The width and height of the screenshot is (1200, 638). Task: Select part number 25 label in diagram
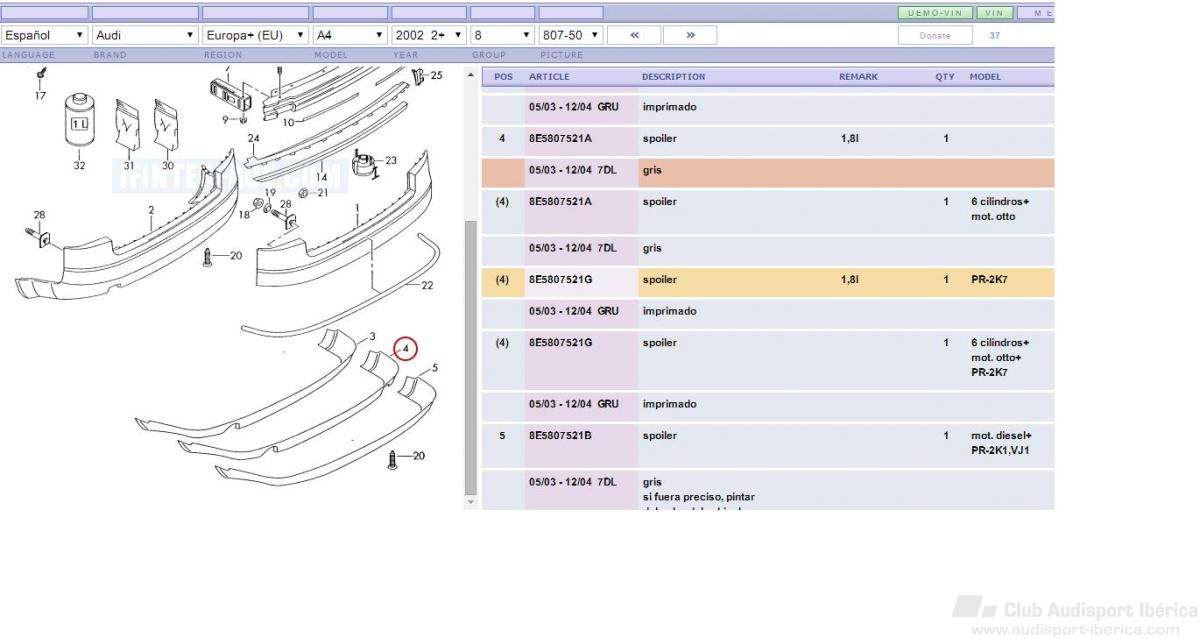(x=435, y=75)
